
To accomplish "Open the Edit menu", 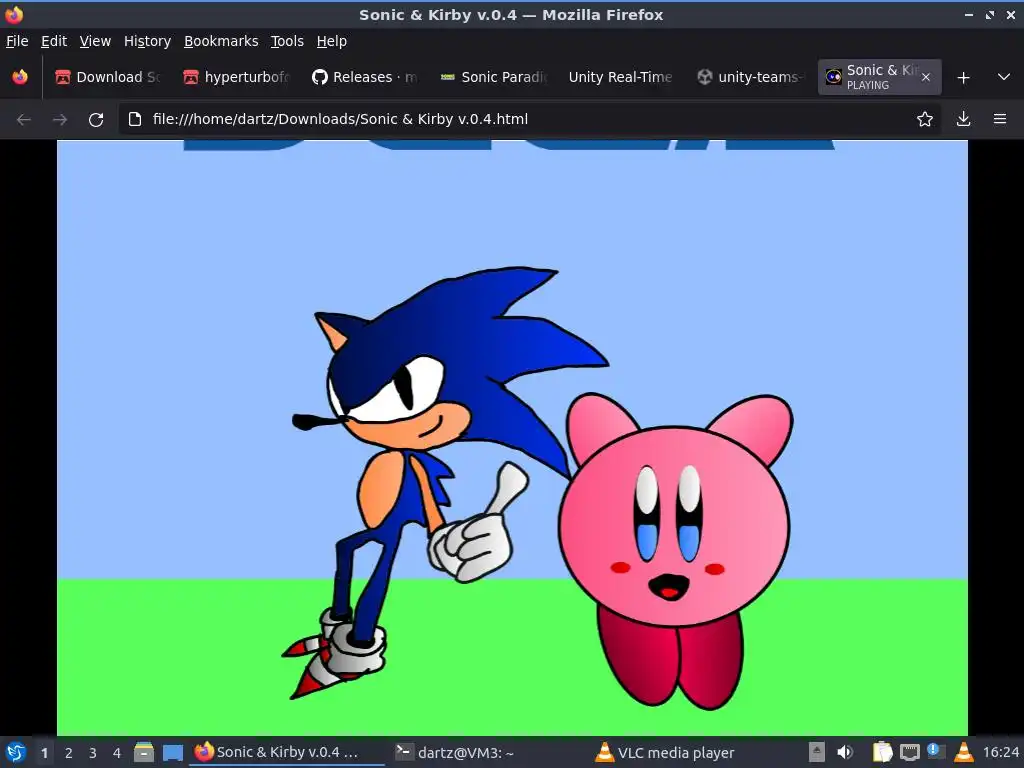I will tap(54, 41).
